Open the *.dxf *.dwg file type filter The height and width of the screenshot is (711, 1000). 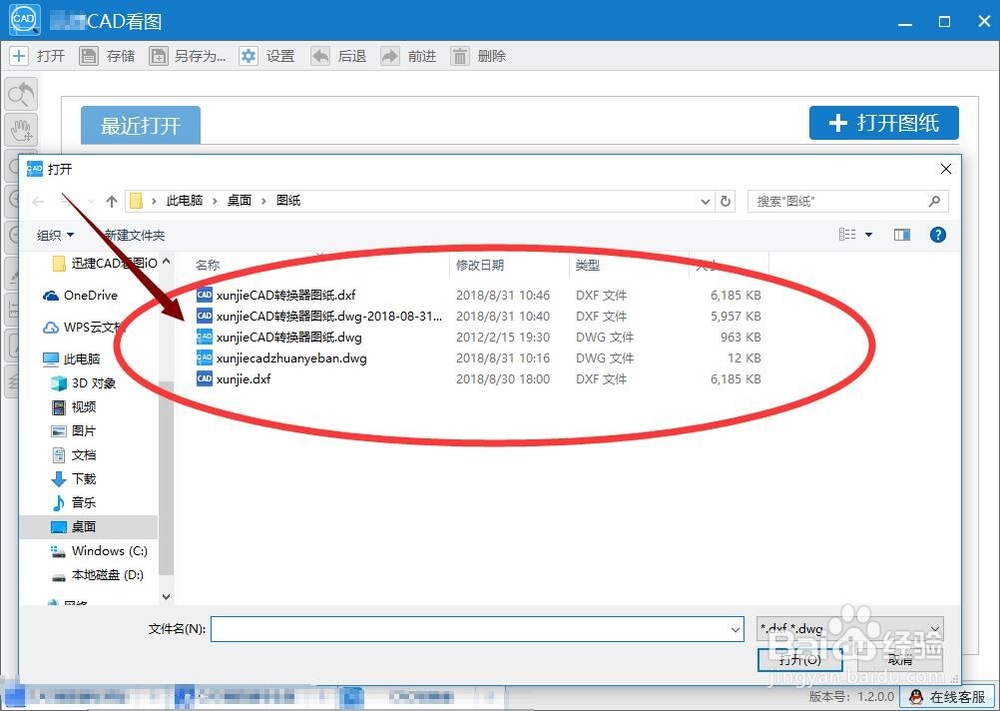coord(849,629)
